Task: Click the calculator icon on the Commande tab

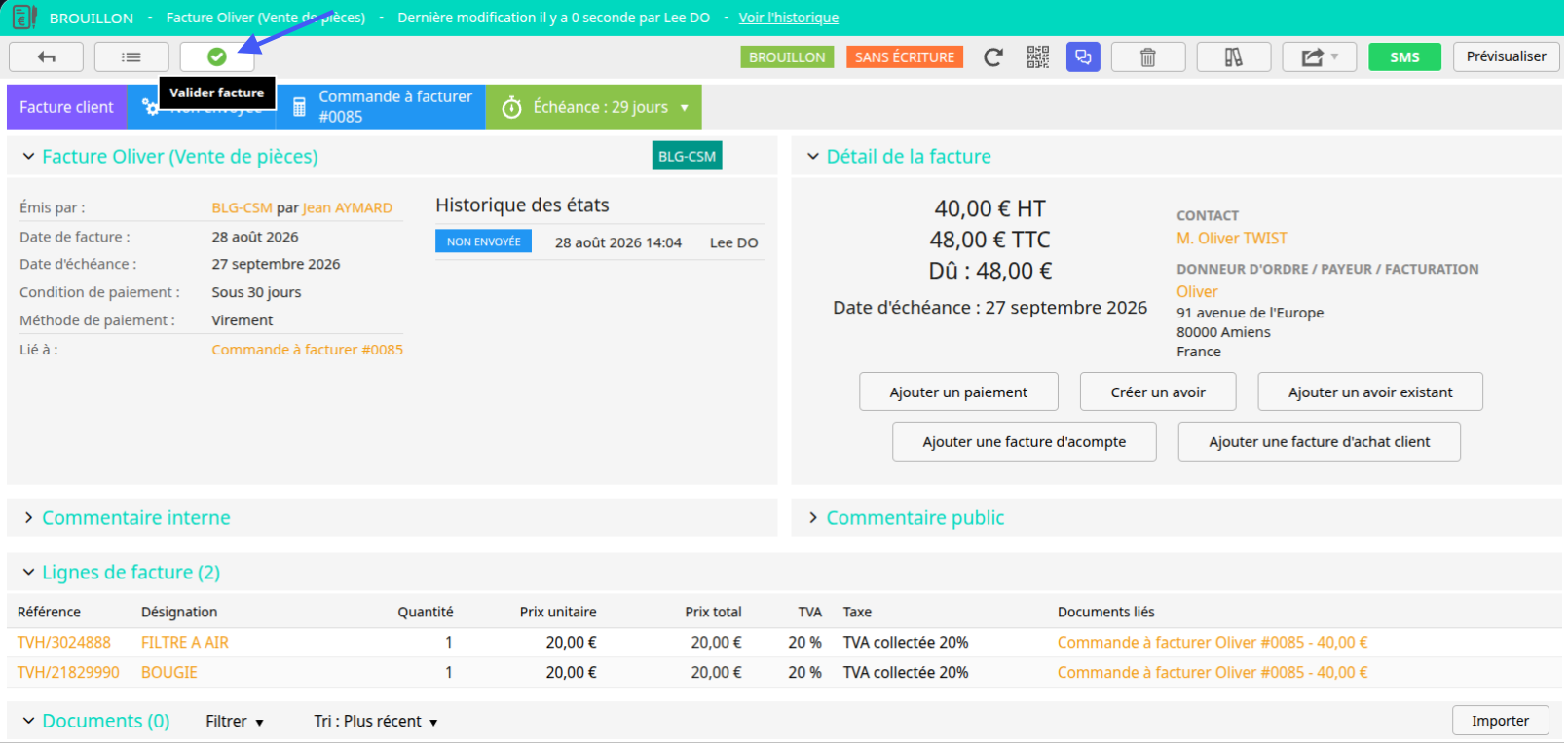Action: (x=299, y=107)
